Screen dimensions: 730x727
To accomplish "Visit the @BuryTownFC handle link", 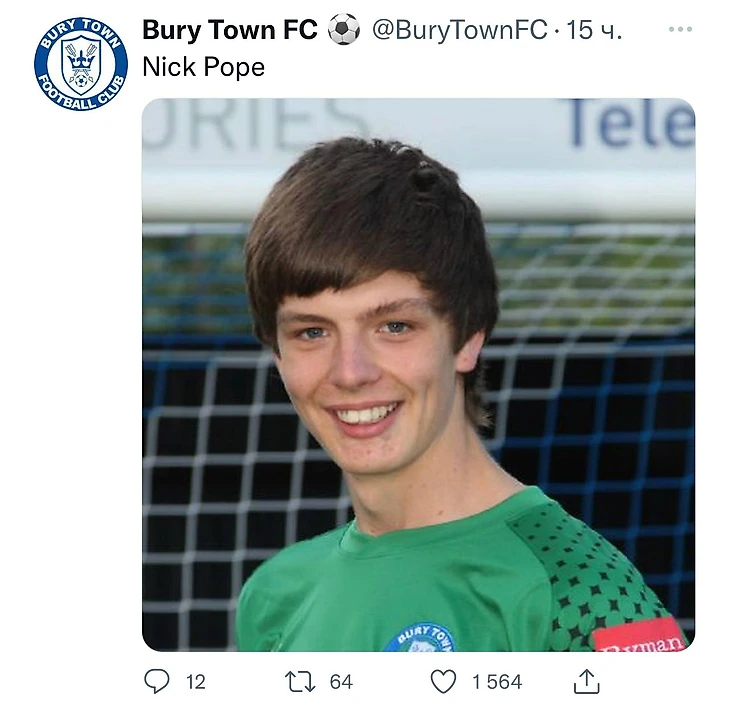I will pos(459,30).
